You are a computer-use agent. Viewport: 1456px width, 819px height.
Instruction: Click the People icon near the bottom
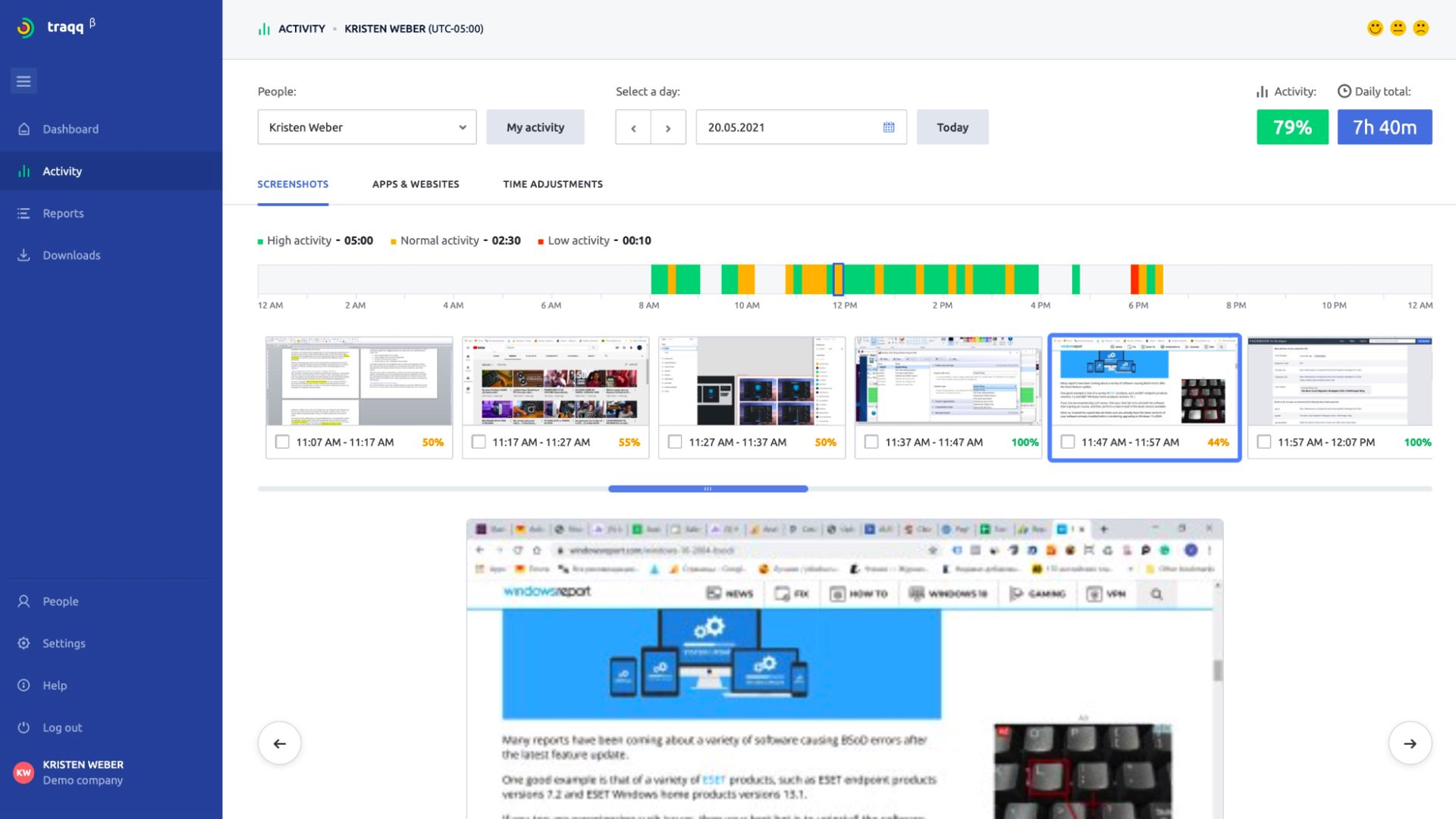pos(24,601)
